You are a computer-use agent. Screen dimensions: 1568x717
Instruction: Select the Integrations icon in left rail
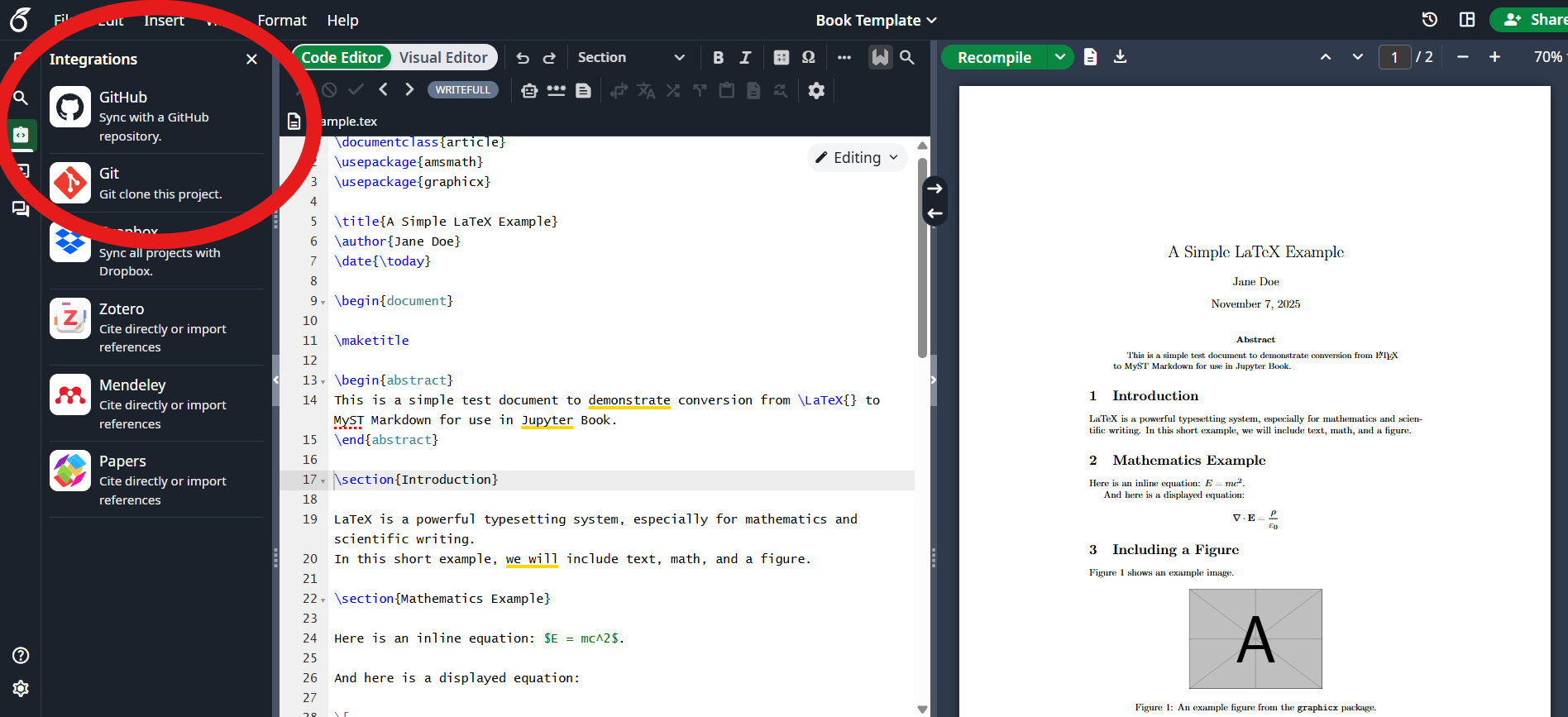21,134
